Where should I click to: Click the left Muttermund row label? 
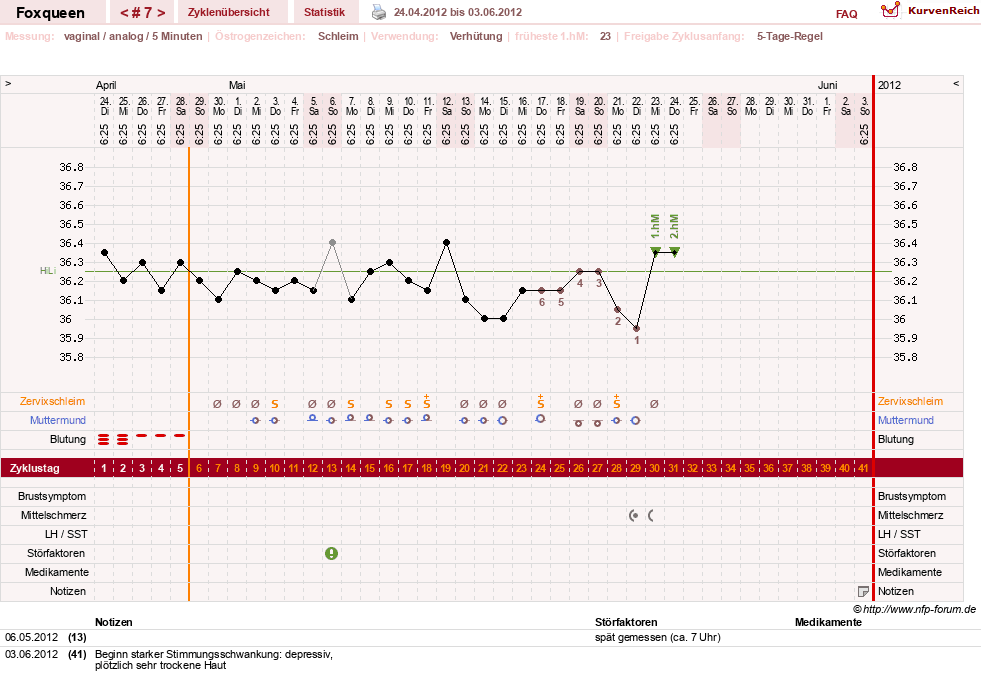(58, 420)
